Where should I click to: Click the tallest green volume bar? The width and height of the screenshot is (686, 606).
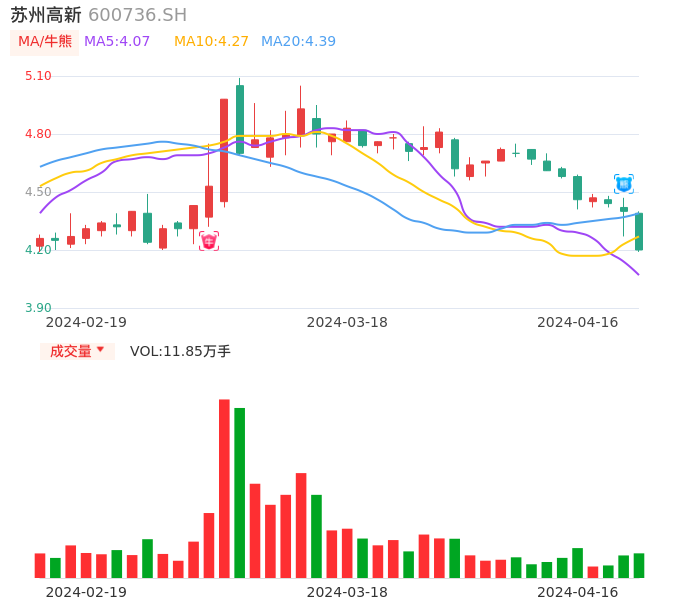point(240,492)
